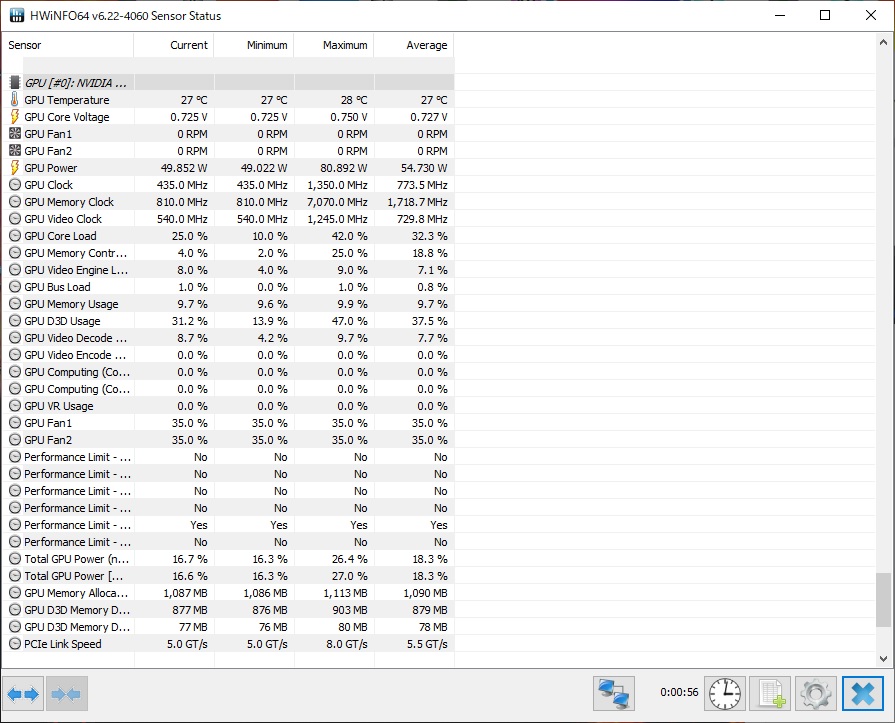Click the 773.5 MHz average GPU clock
Image resolution: width=895 pixels, height=723 pixels.
pyautogui.click(x=422, y=185)
